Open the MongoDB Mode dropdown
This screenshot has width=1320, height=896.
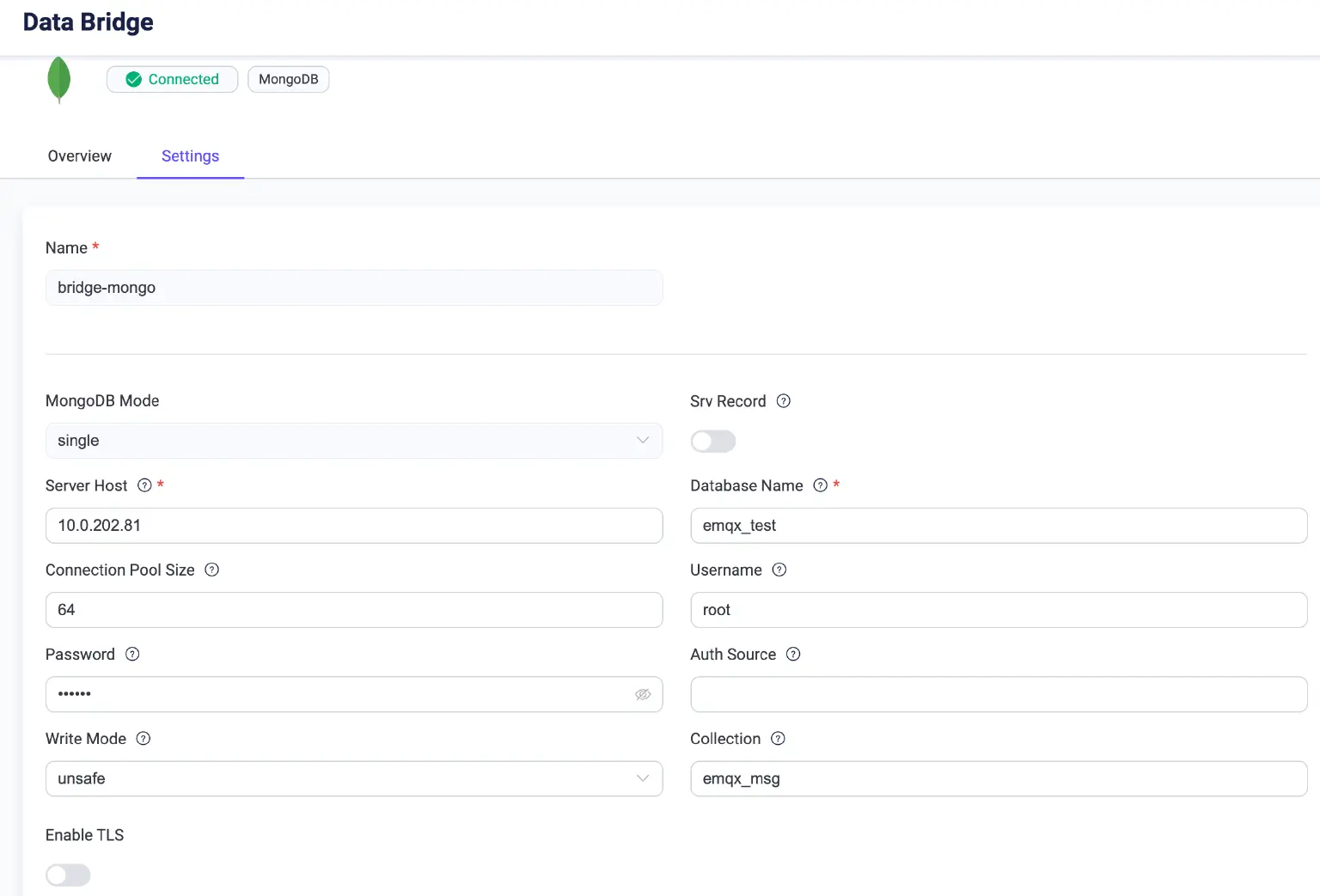(353, 441)
